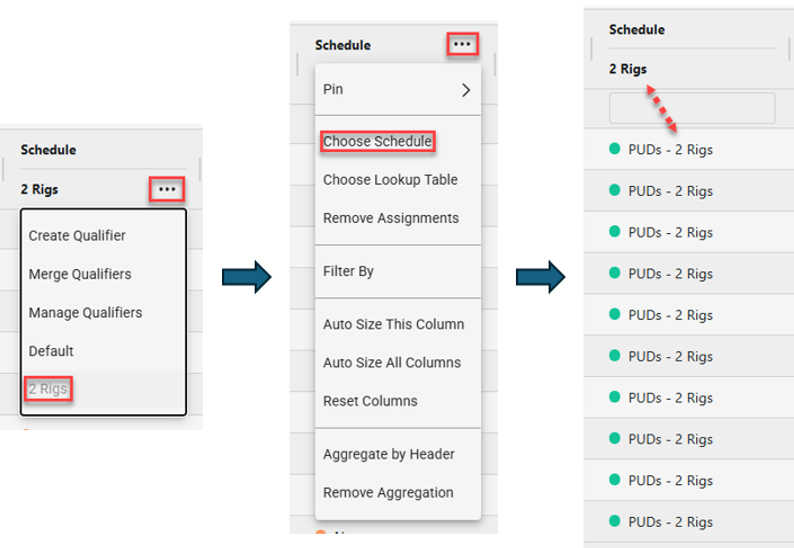Open Manage Qualifiers option

[x=85, y=312]
